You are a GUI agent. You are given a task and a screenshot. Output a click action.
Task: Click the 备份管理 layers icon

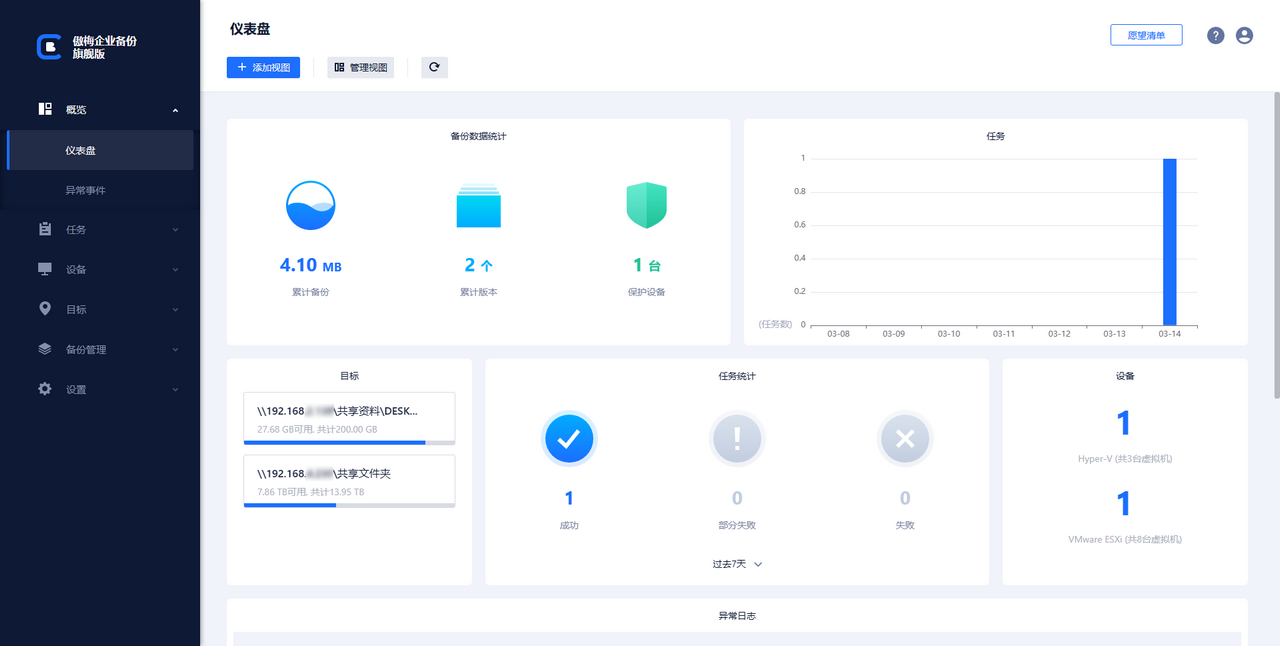point(45,349)
